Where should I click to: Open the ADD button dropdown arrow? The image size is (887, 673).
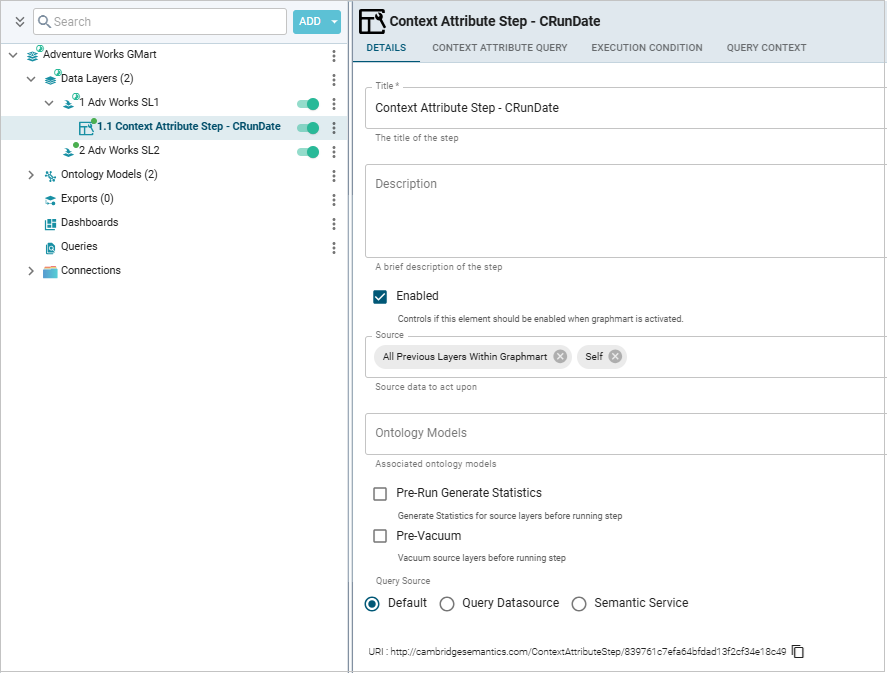pos(335,21)
